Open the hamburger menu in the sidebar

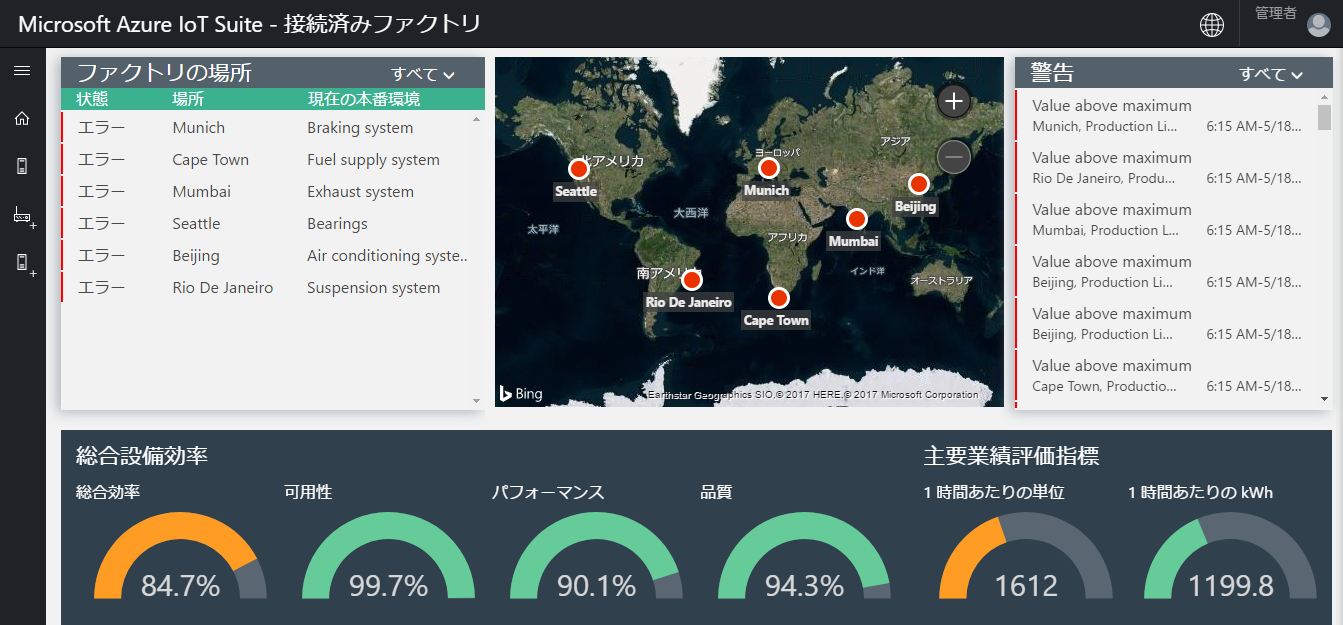point(22,70)
